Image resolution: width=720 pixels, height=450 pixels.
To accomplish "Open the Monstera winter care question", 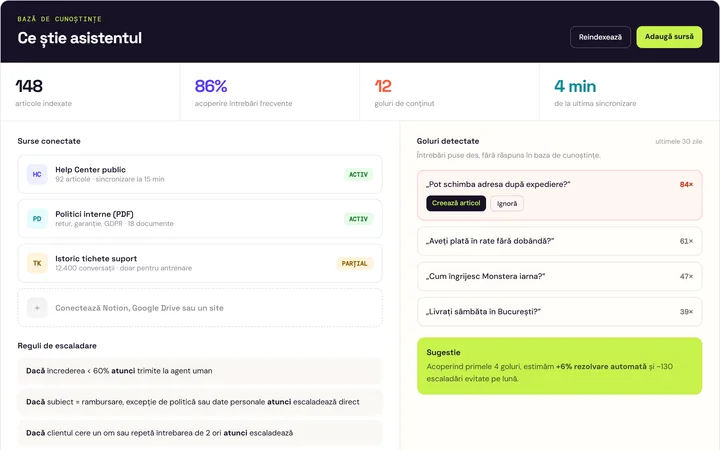I will pyautogui.click(x=559, y=276).
